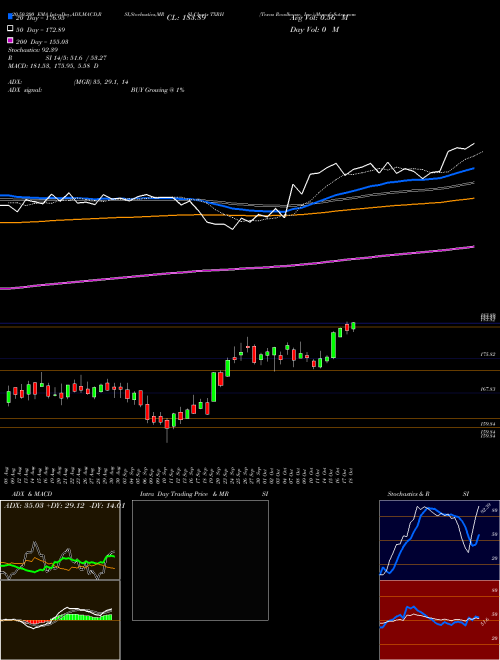Click the 'CL: 183.89' closing price label
The width and height of the screenshot is (500, 660).
point(186,18)
